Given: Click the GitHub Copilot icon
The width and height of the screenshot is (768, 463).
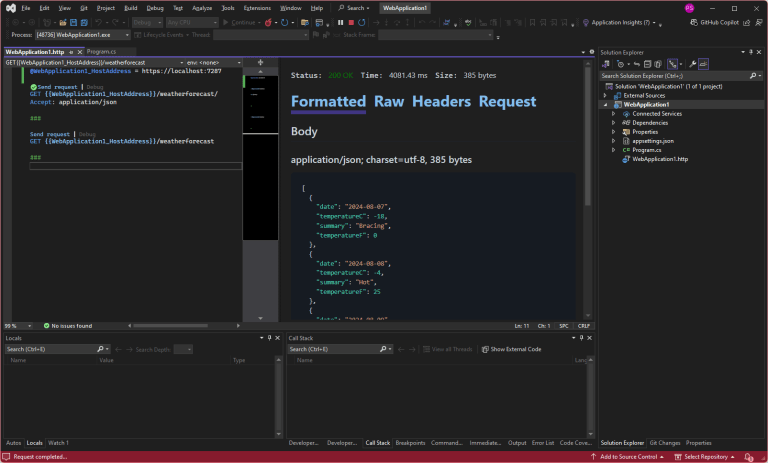Looking at the screenshot, I should coord(694,21).
